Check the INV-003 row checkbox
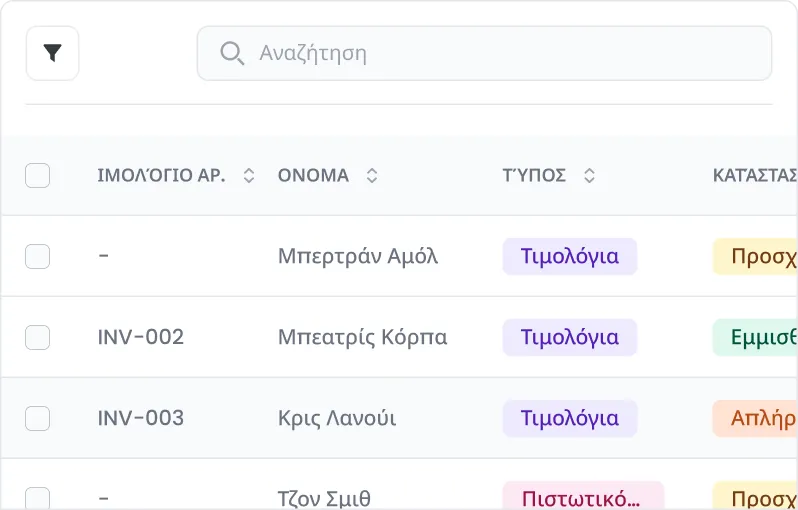Screen dimensions: 798x510 tap(38, 418)
